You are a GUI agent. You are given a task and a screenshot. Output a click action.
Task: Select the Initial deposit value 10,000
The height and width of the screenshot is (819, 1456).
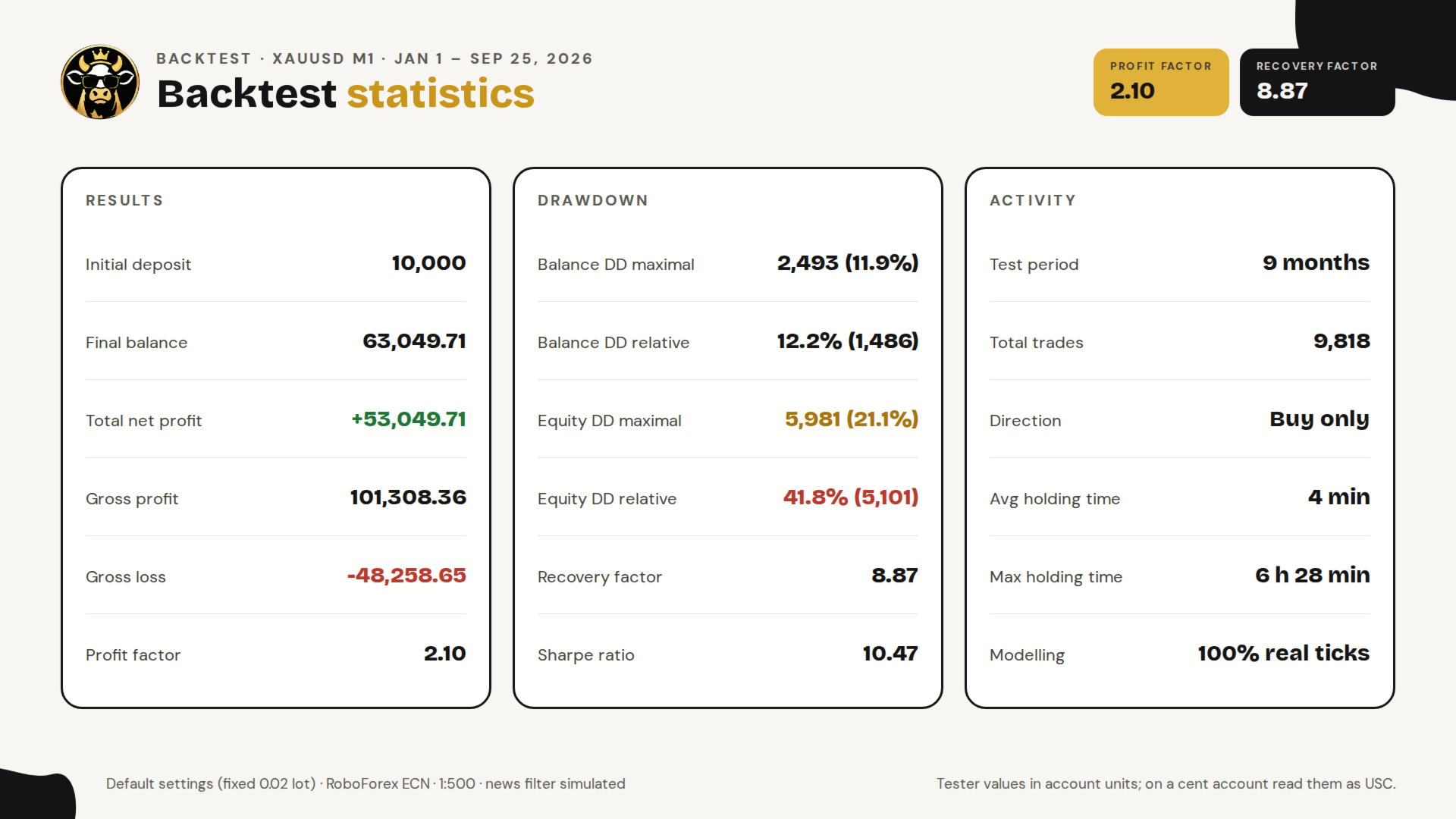[428, 263]
